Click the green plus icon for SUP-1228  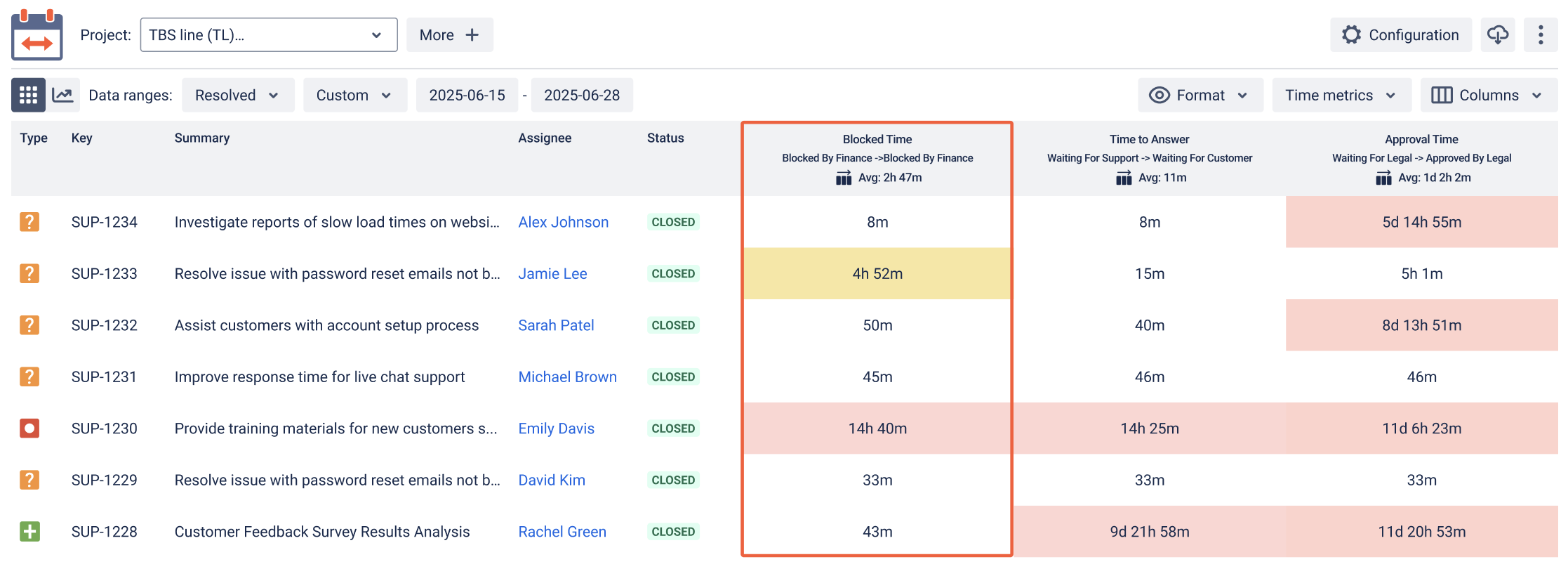click(29, 532)
